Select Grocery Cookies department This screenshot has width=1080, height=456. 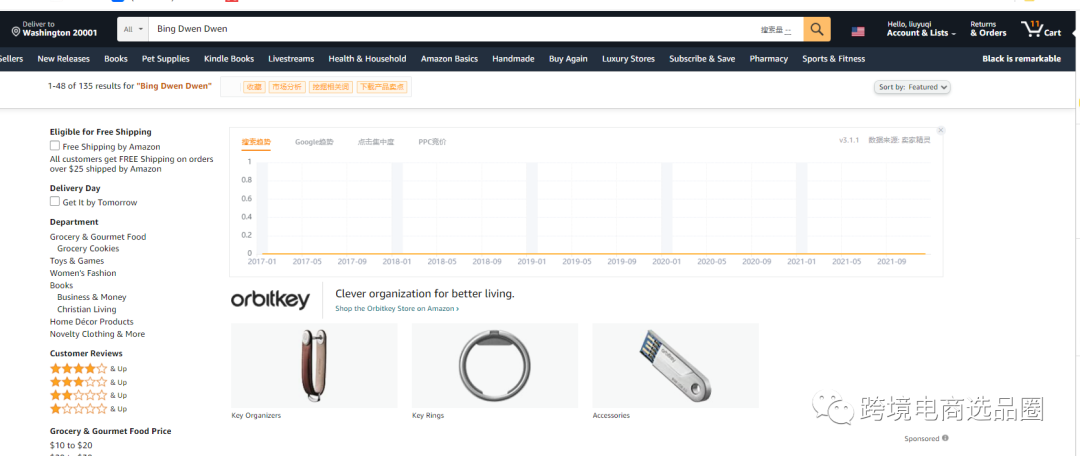[88, 249]
